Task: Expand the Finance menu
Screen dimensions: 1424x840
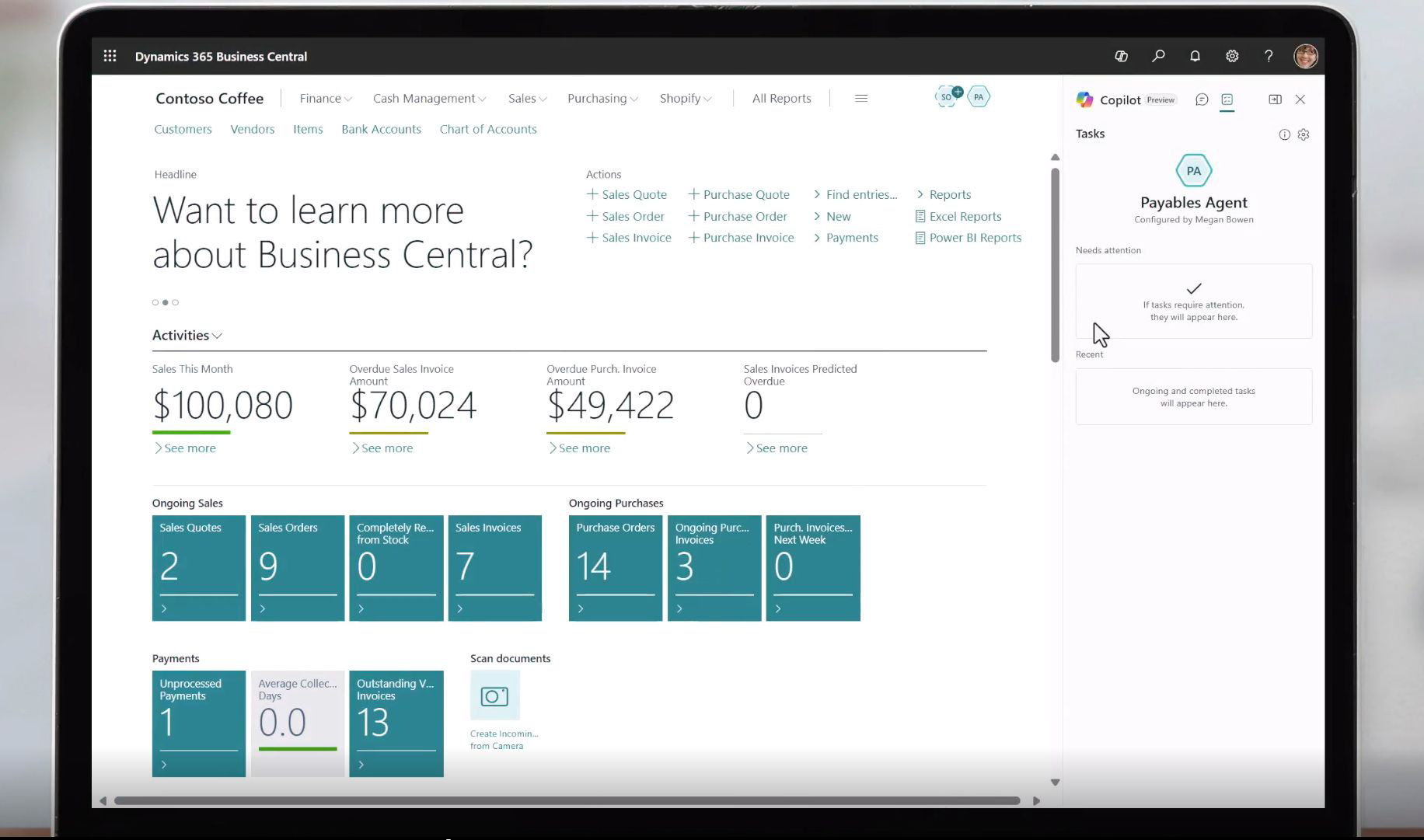Action: click(x=326, y=99)
